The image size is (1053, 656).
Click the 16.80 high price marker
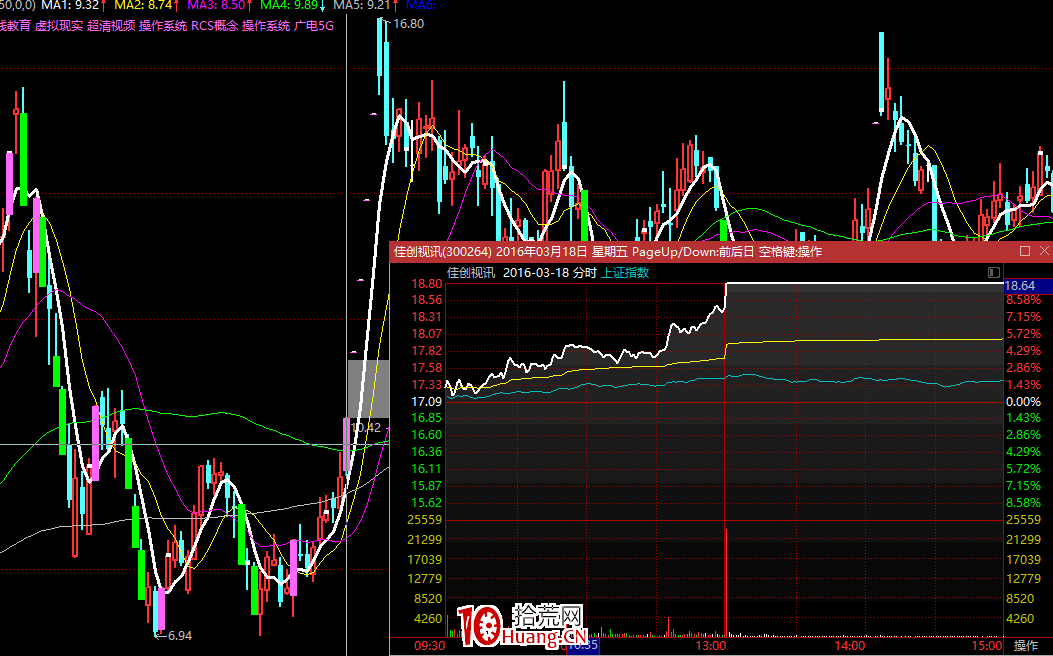click(409, 23)
